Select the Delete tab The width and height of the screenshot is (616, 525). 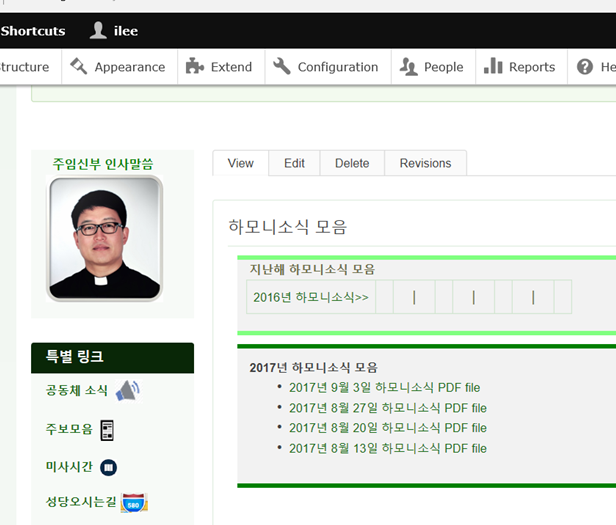352,163
